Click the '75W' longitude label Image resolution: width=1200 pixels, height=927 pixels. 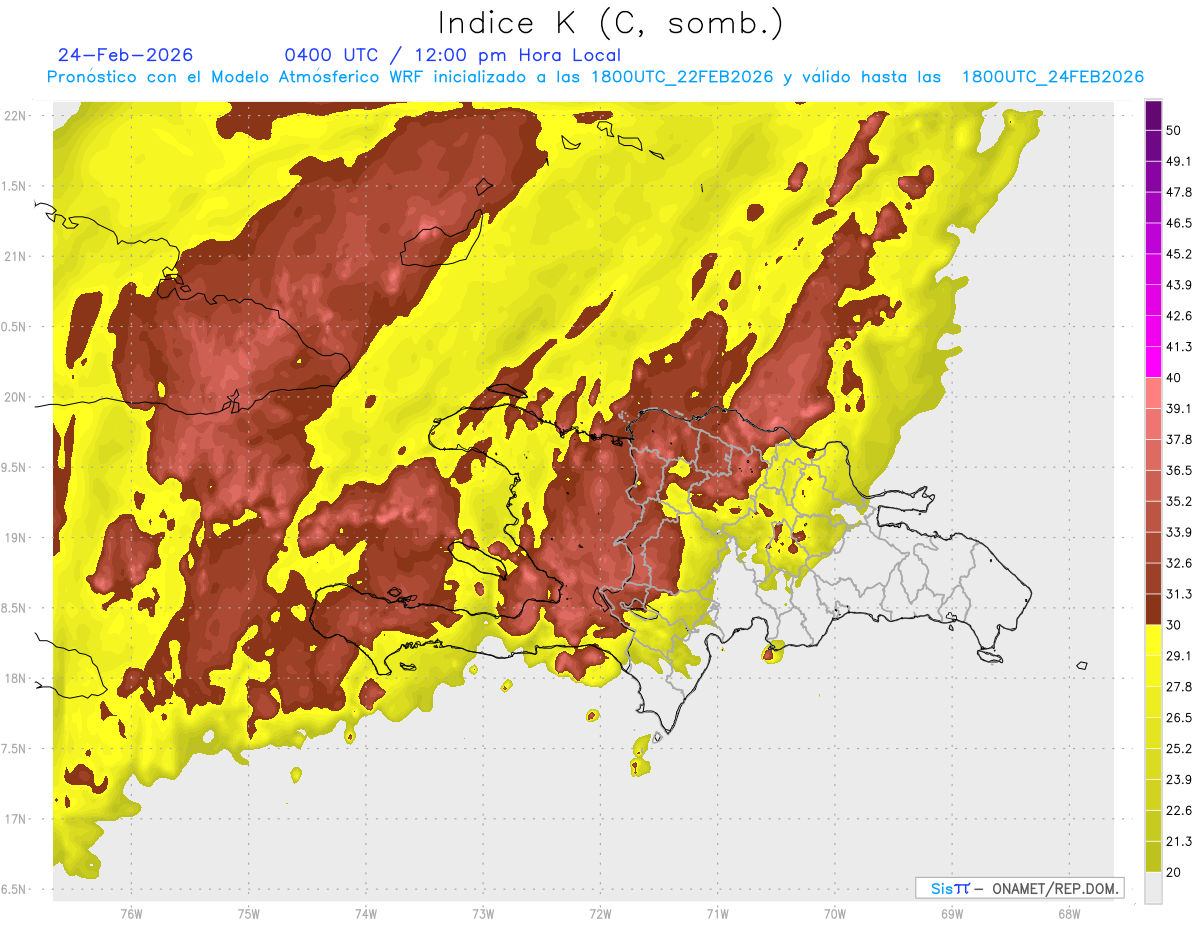tap(248, 914)
